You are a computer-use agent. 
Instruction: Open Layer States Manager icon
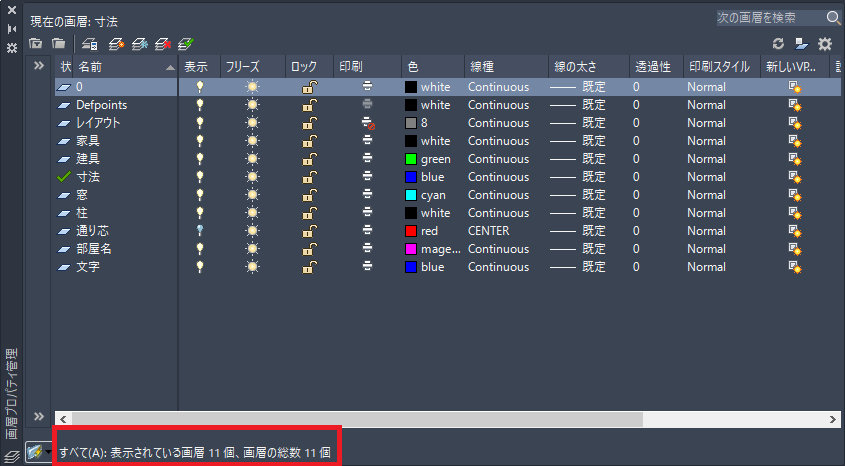click(x=89, y=44)
